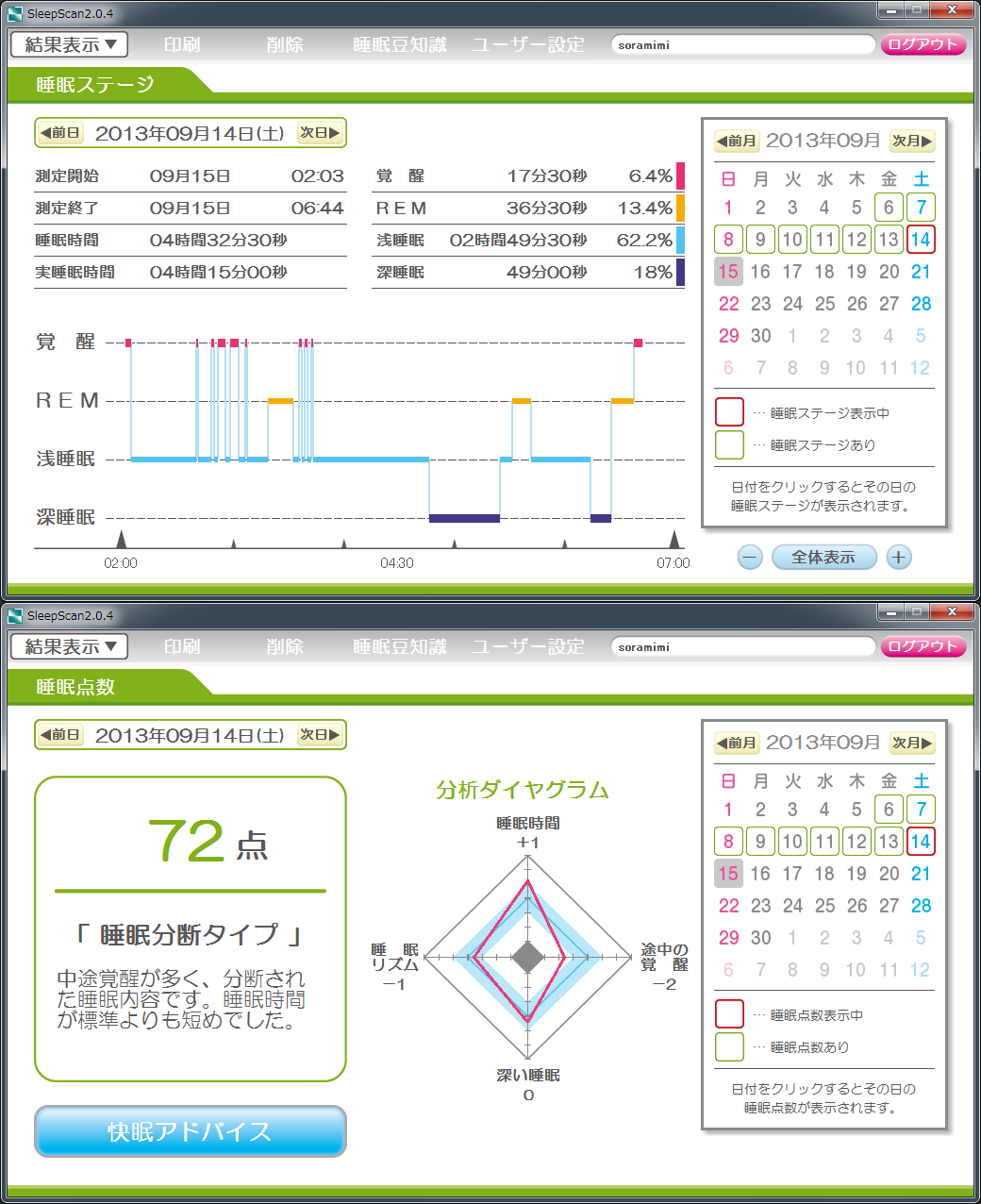The width and height of the screenshot is (981, 1204).
Task: Click the zoom in plus icon
Action: [898, 557]
